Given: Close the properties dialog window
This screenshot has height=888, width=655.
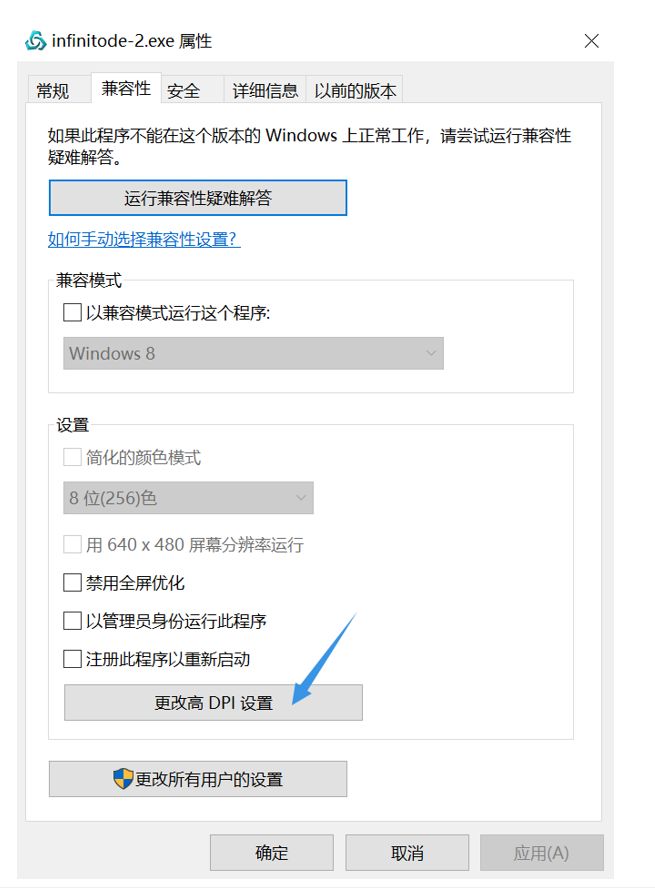Looking at the screenshot, I should click(591, 41).
